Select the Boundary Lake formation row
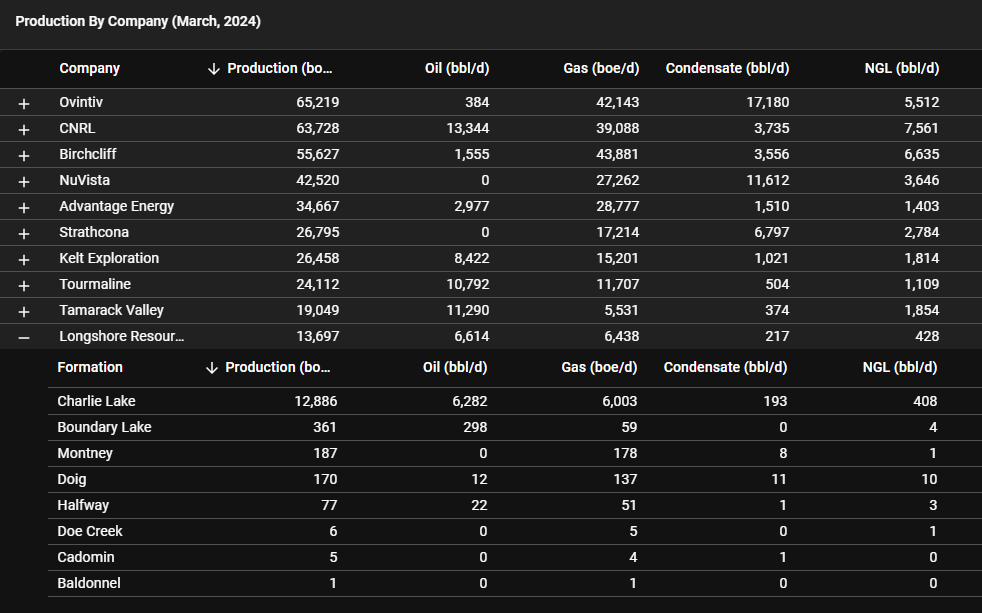Viewport: 982px width, 613px height. [x=515, y=428]
